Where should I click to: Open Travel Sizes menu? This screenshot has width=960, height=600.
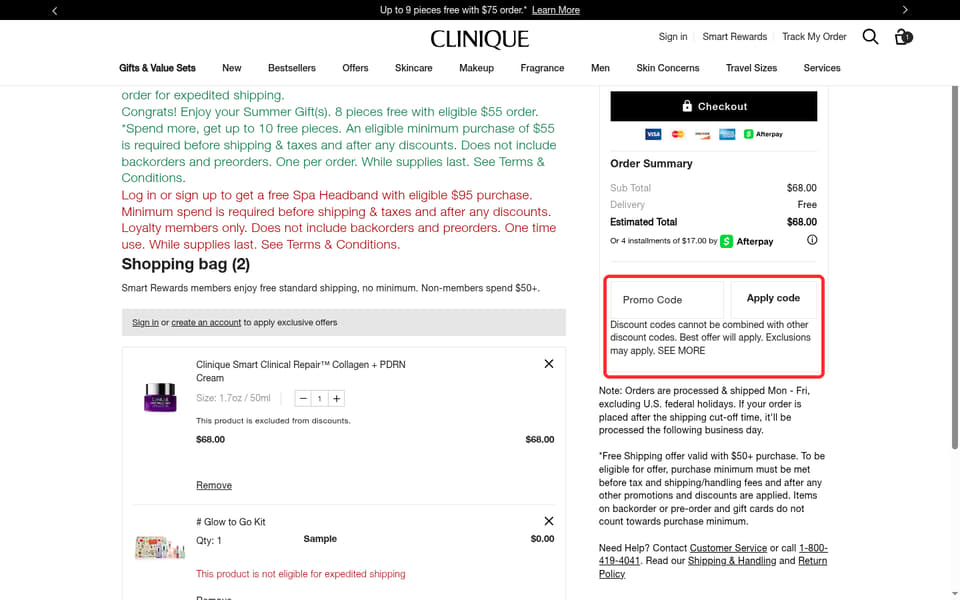click(x=751, y=68)
